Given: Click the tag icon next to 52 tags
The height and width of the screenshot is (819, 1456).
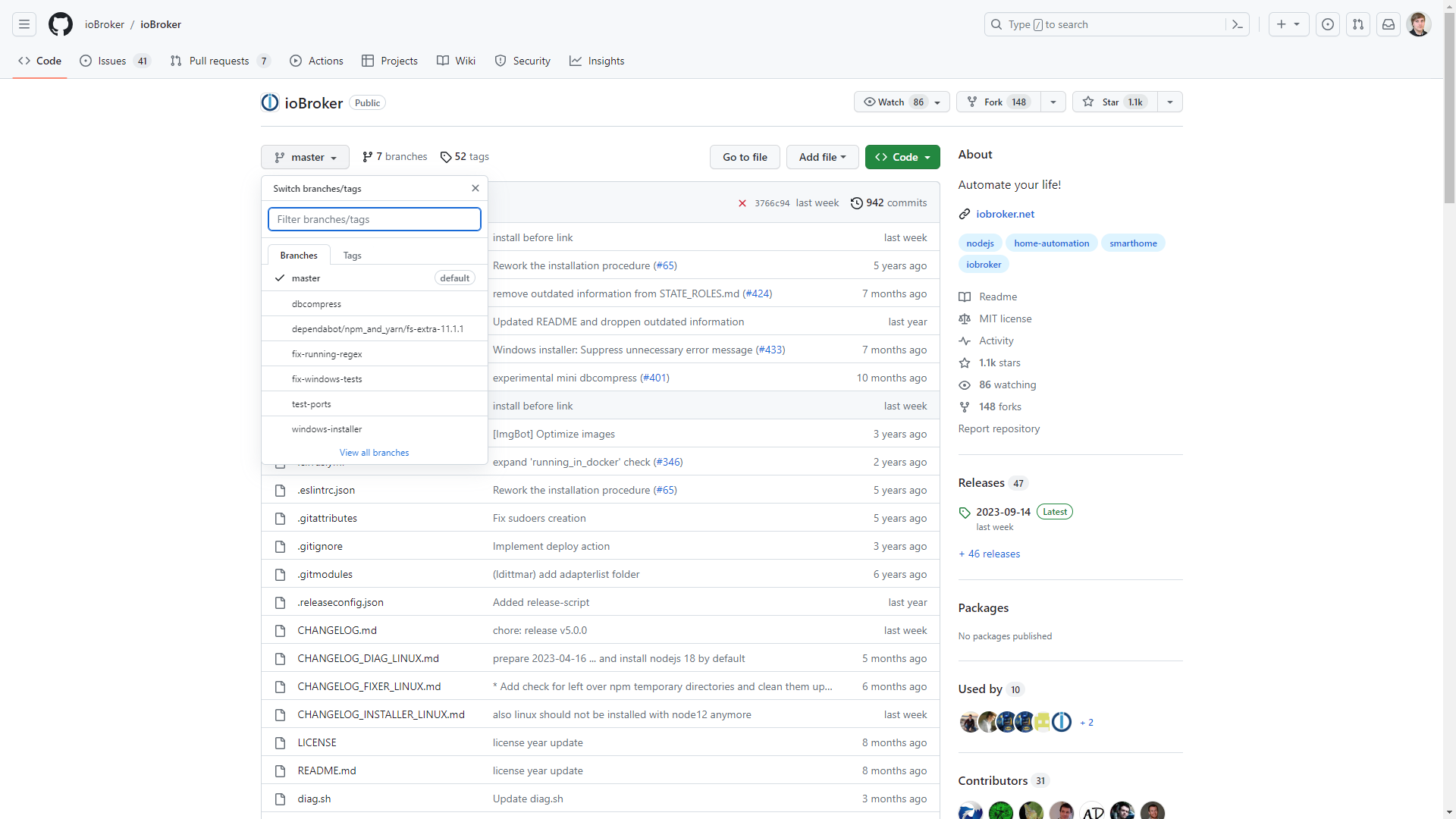Looking at the screenshot, I should pos(445,157).
